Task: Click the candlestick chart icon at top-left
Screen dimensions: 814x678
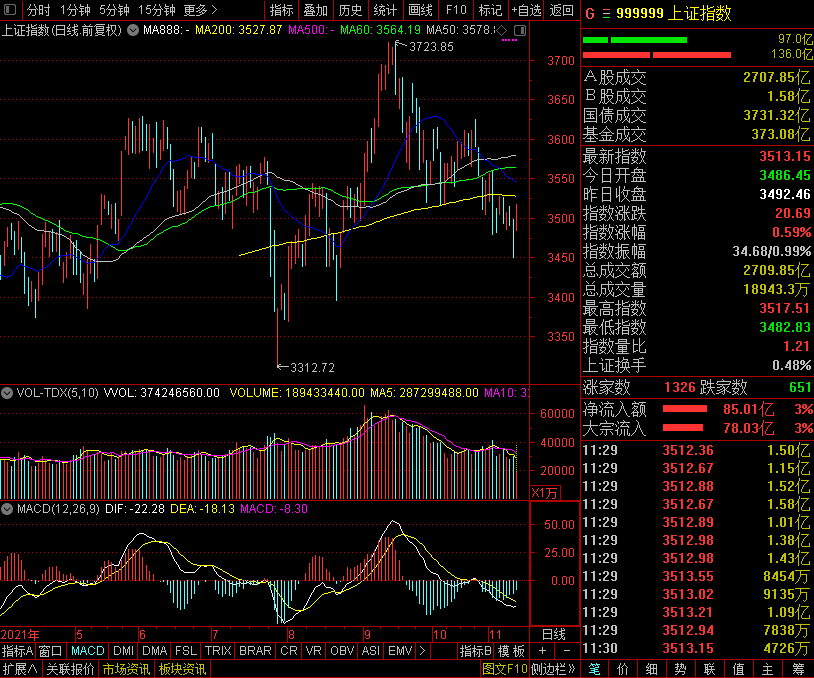Action: 12,10
